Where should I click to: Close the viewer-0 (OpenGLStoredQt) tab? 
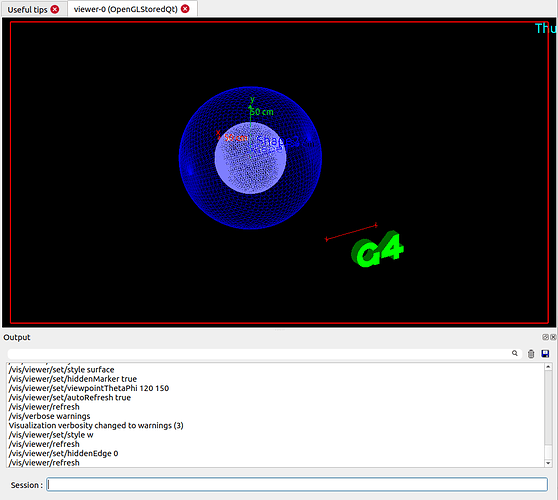click(x=185, y=9)
